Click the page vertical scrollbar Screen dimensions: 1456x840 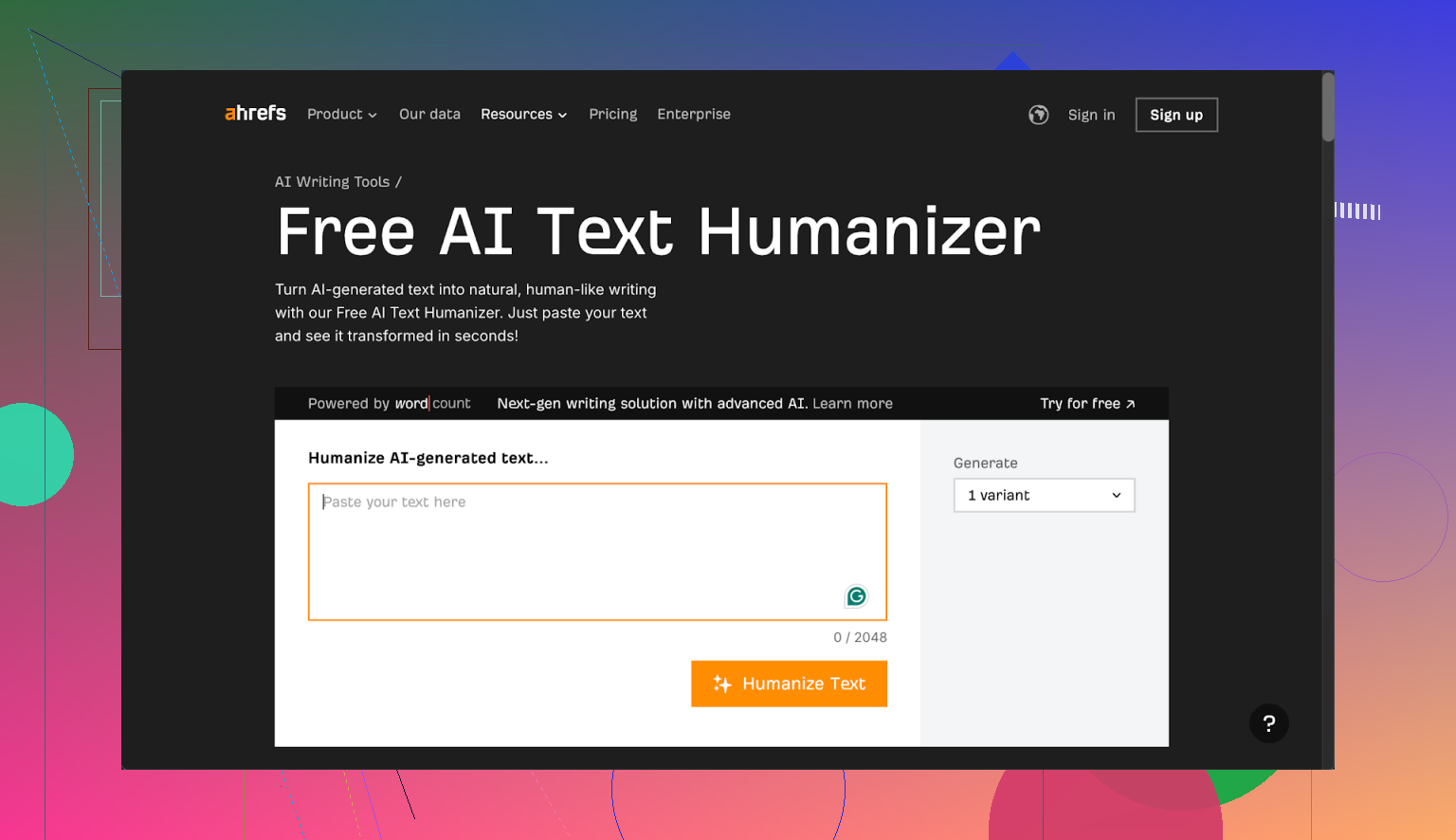(x=1328, y=109)
